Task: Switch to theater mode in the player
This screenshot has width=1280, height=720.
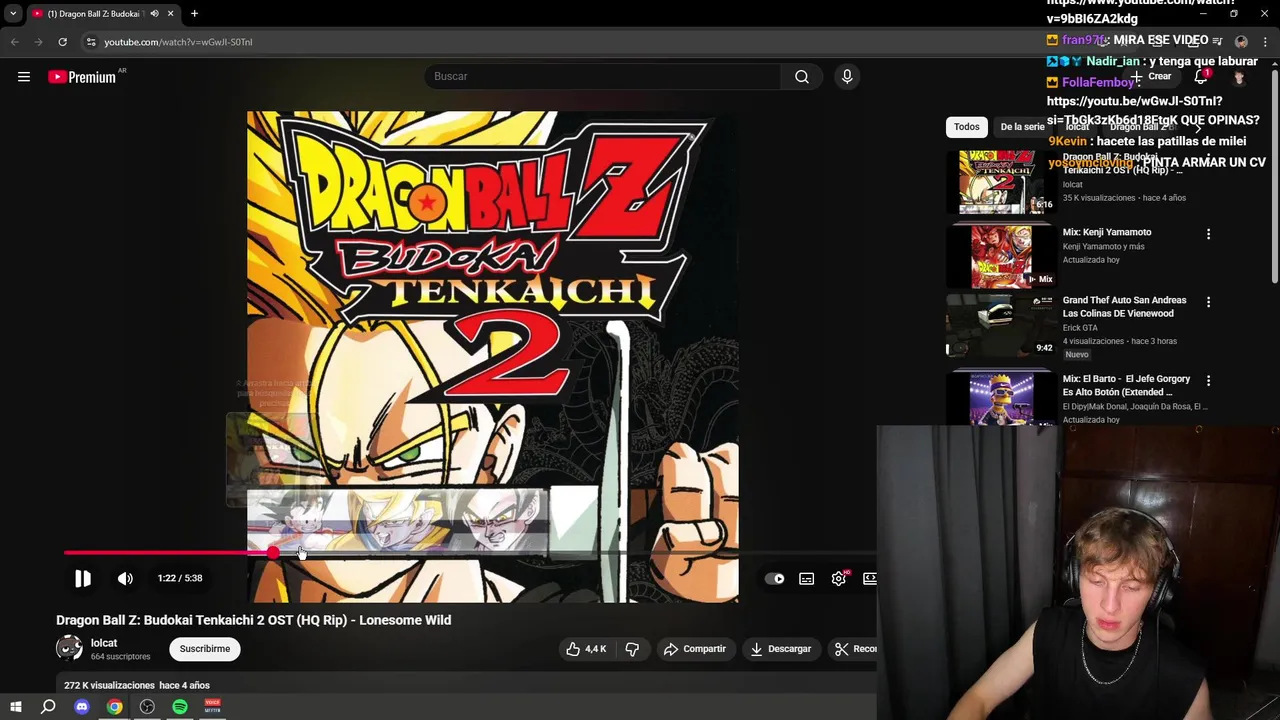Action: pyautogui.click(x=870, y=578)
